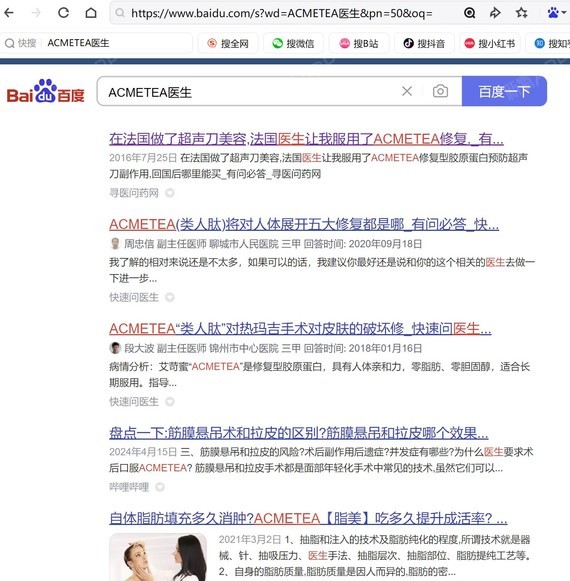The image size is (570, 581).
Task: Click inside the Baidu search box
Action: pos(248,92)
